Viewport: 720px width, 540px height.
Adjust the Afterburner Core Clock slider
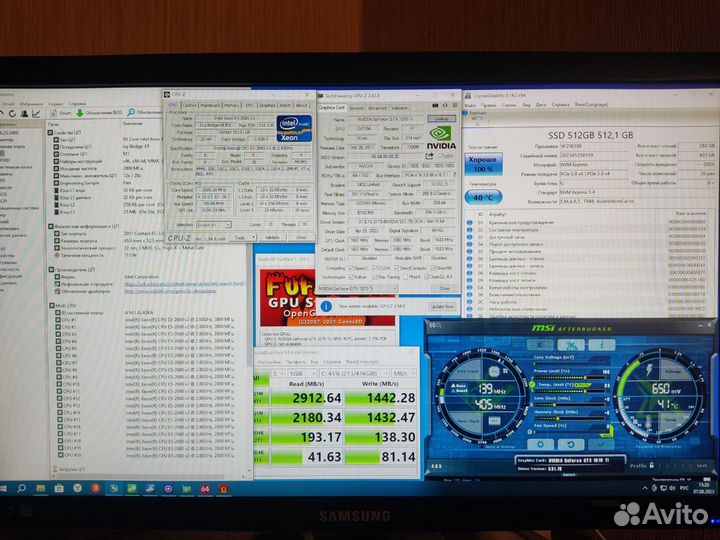tap(568, 405)
